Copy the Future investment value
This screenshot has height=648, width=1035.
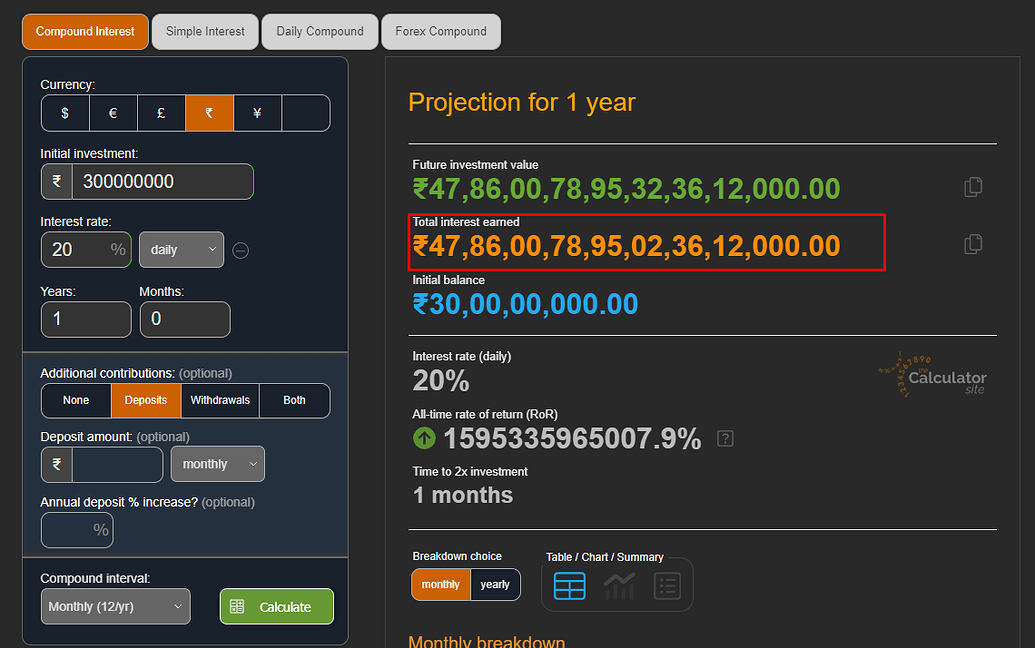click(x=972, y=187)
